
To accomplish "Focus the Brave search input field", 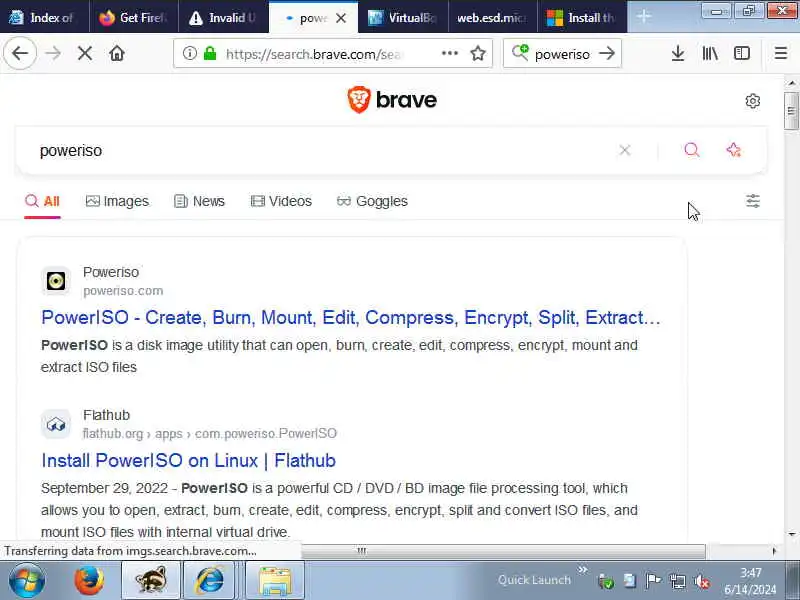I will click(x=327, y=151).
